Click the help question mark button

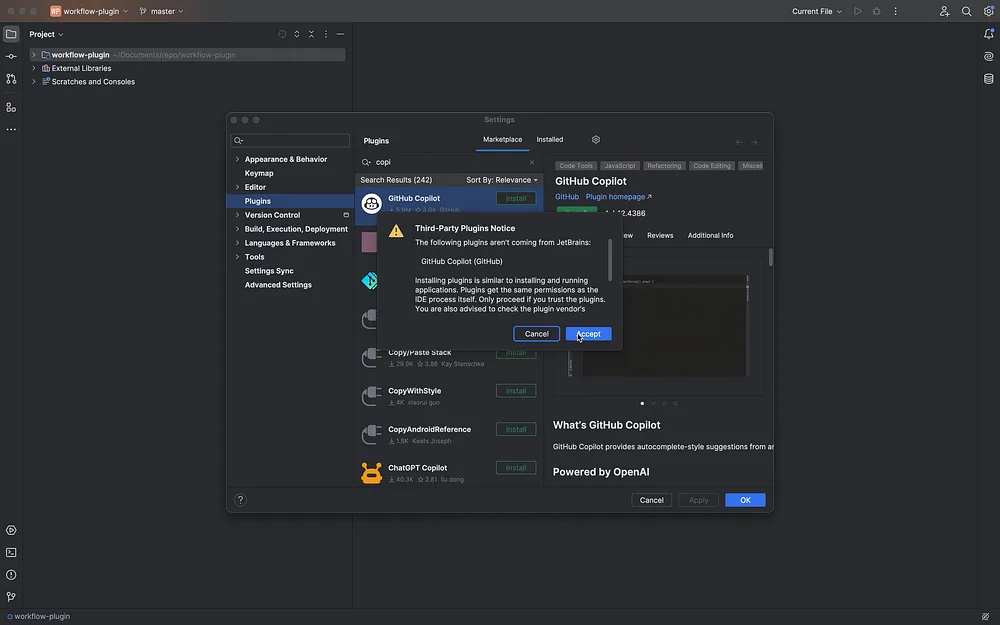[240, 500]
